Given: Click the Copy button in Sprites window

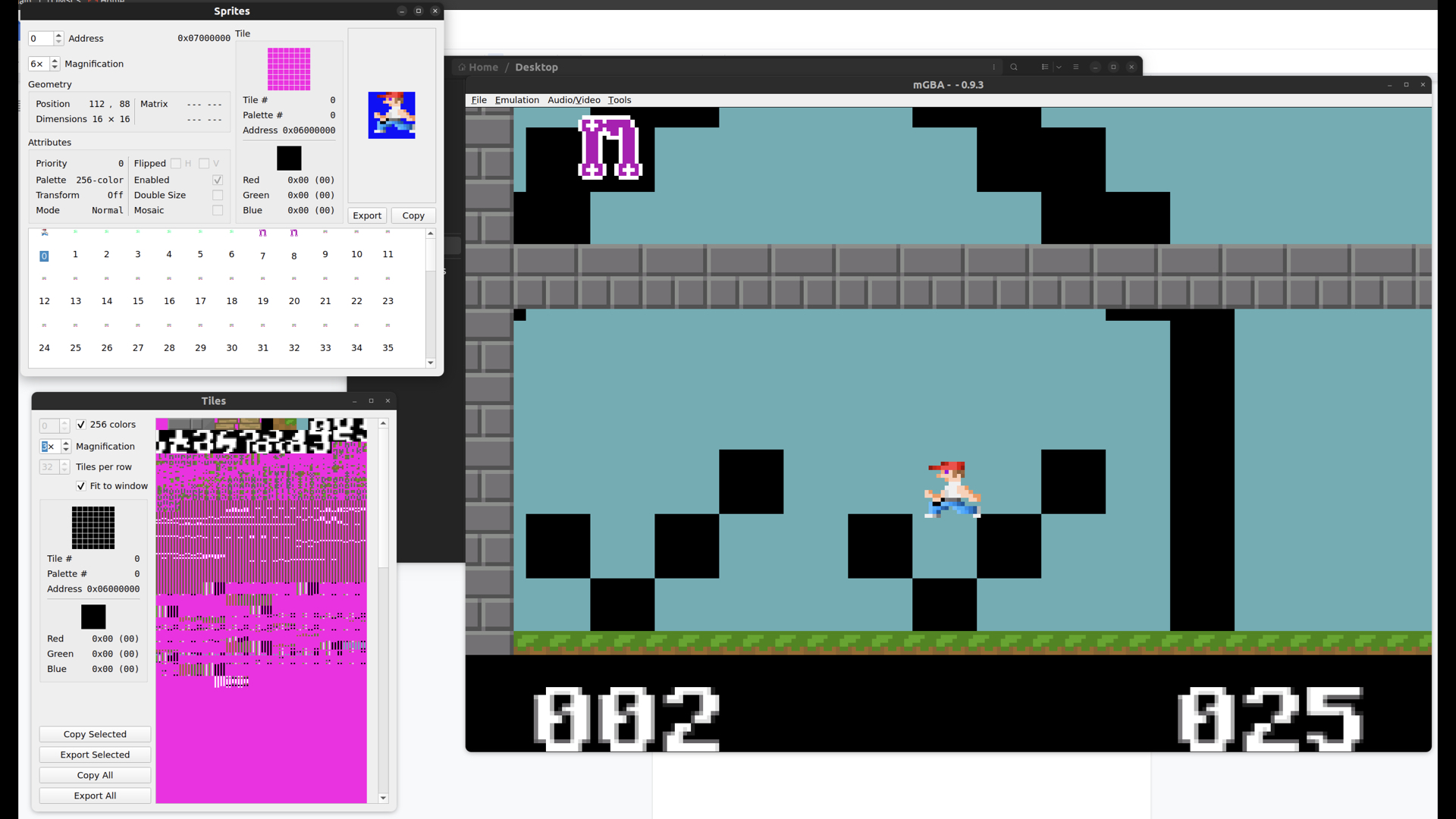Looking at the screenshot, I should [413, 215].
